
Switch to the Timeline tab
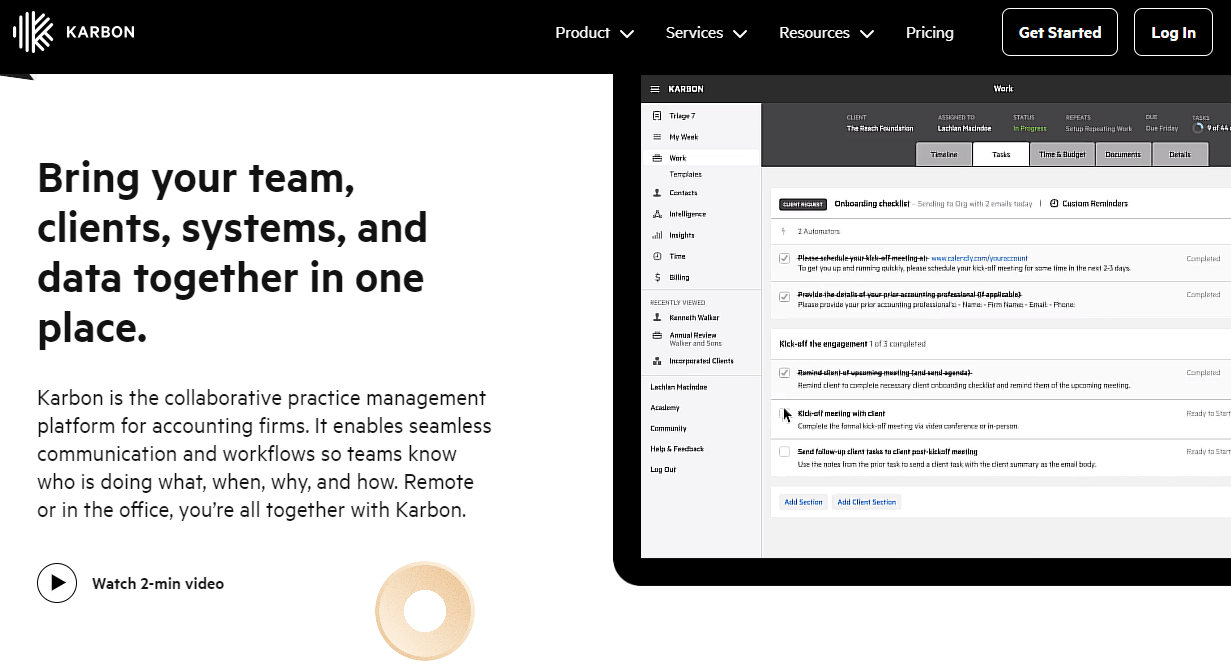tap(944, 155)
